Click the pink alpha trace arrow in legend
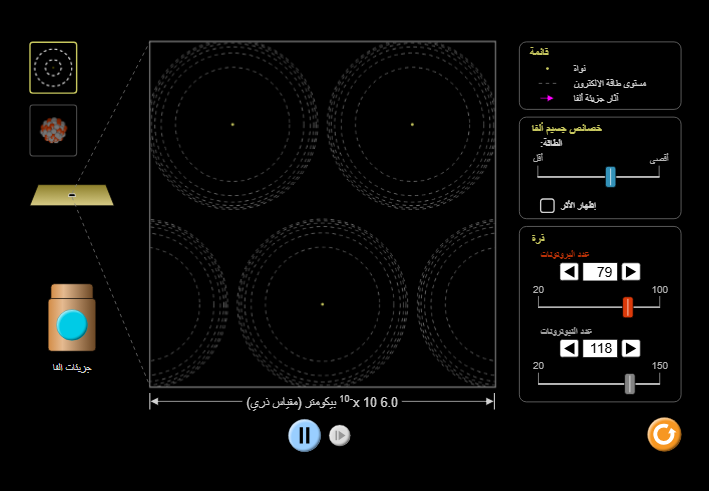The image size is (709, 491). click(x=546, y=98)
